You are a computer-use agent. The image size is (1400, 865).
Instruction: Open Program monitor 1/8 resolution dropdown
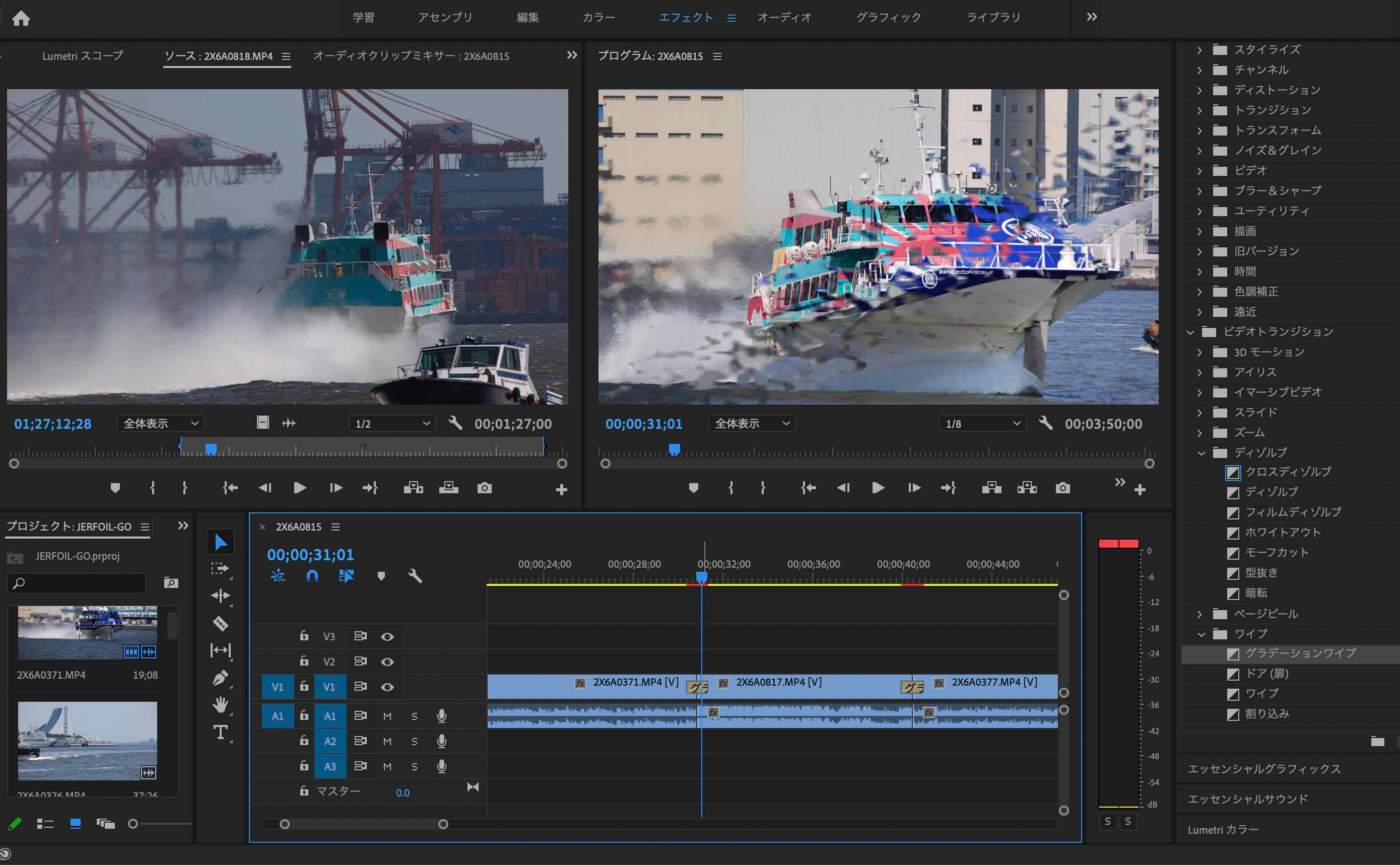click(x=982, y=424)
